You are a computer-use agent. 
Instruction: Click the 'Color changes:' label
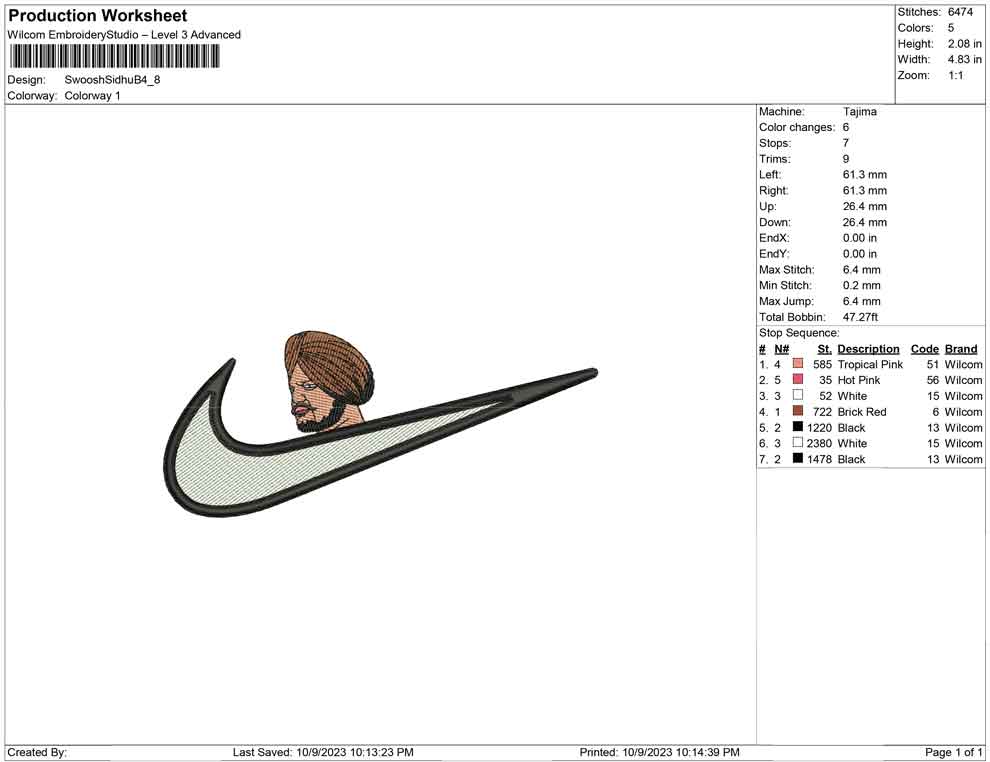[x=797, y=128]
